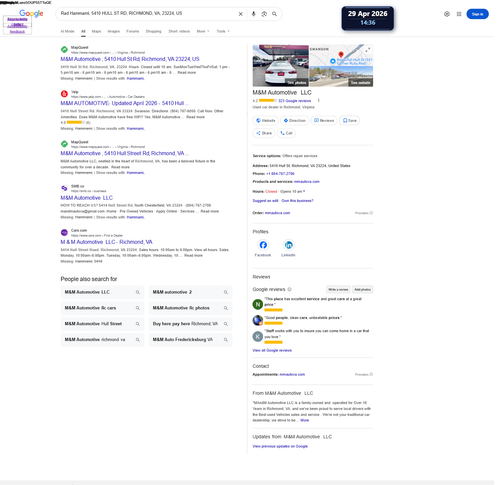Screen dimensions: 500x485
Task: Open MapQuest result M&M Automotive 5410 Hull Street Rd
Action: [125, 153]
